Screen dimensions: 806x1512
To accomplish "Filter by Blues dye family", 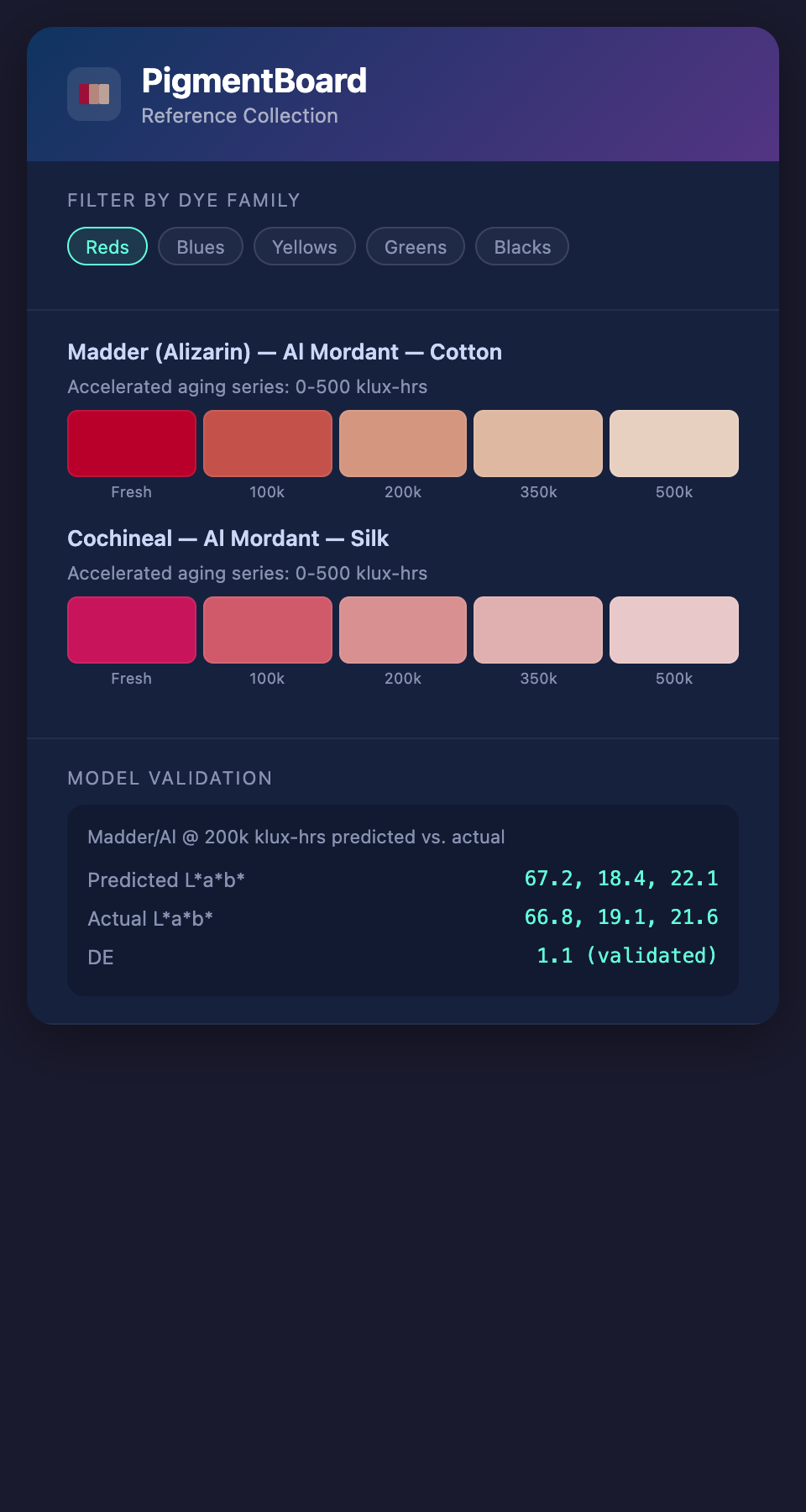I will click(x=201, y=247).
